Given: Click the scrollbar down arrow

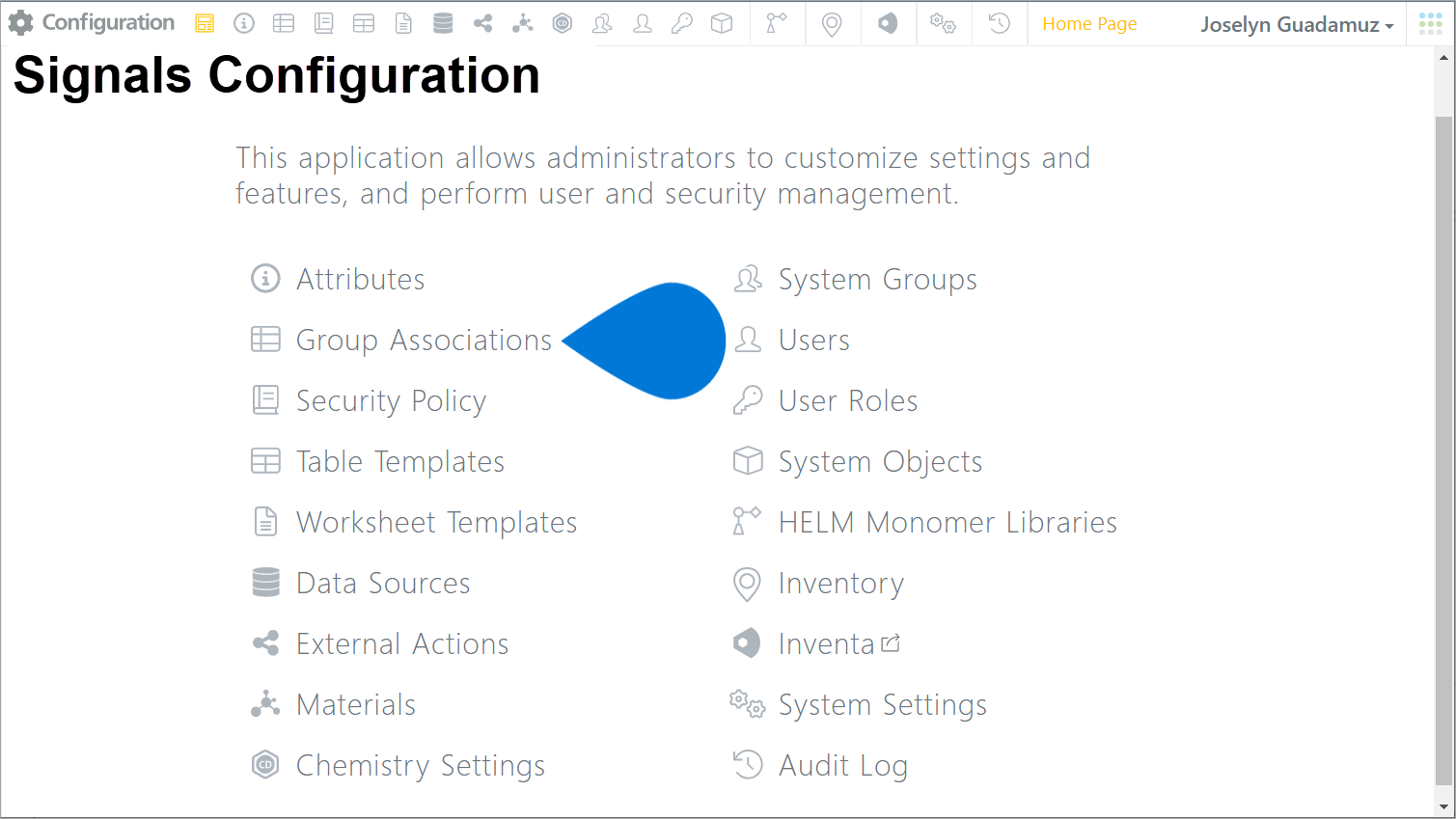Looking at the screenshot, I should 1444,806.
